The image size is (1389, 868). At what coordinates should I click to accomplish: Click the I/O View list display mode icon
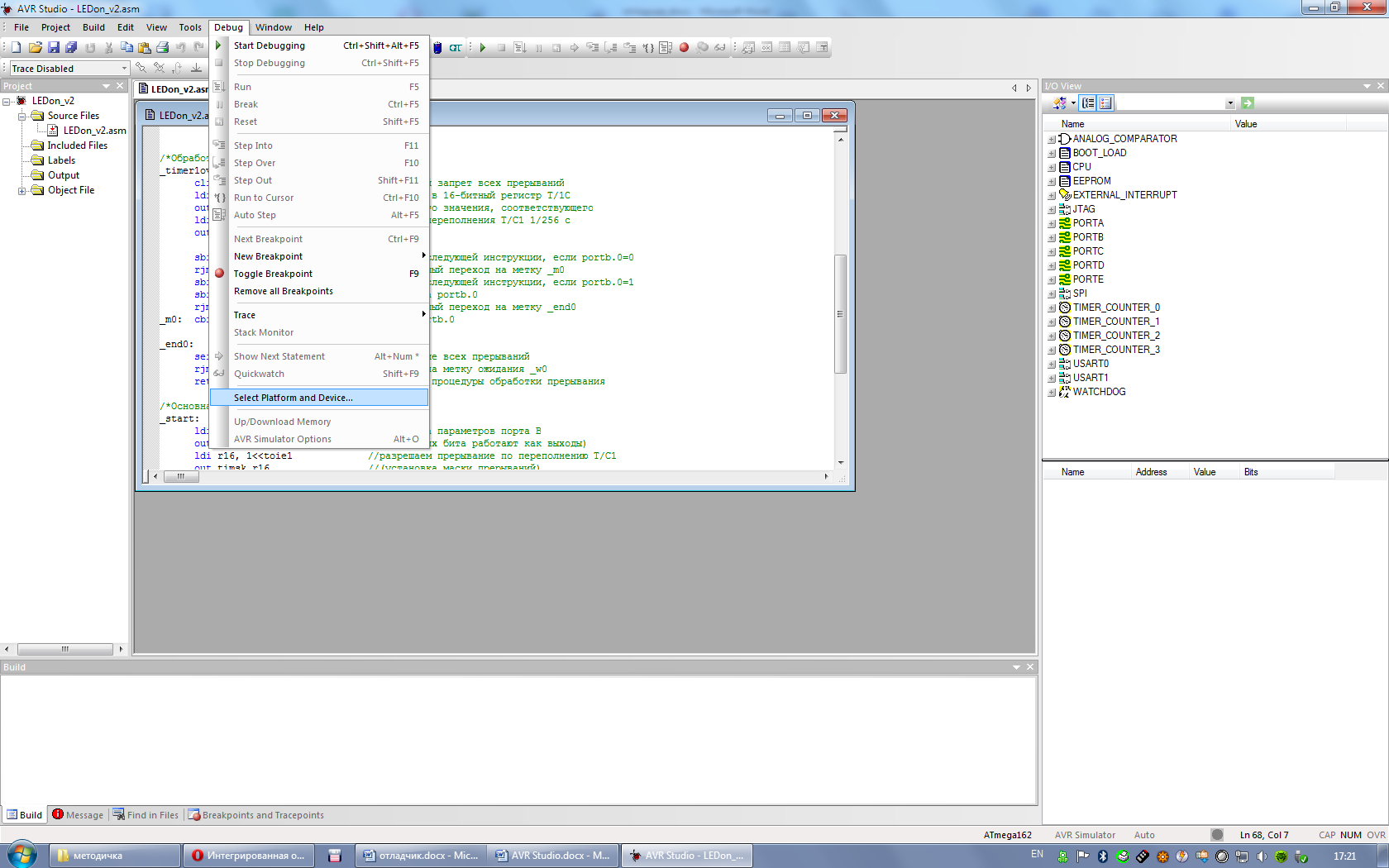(1105, 103)
